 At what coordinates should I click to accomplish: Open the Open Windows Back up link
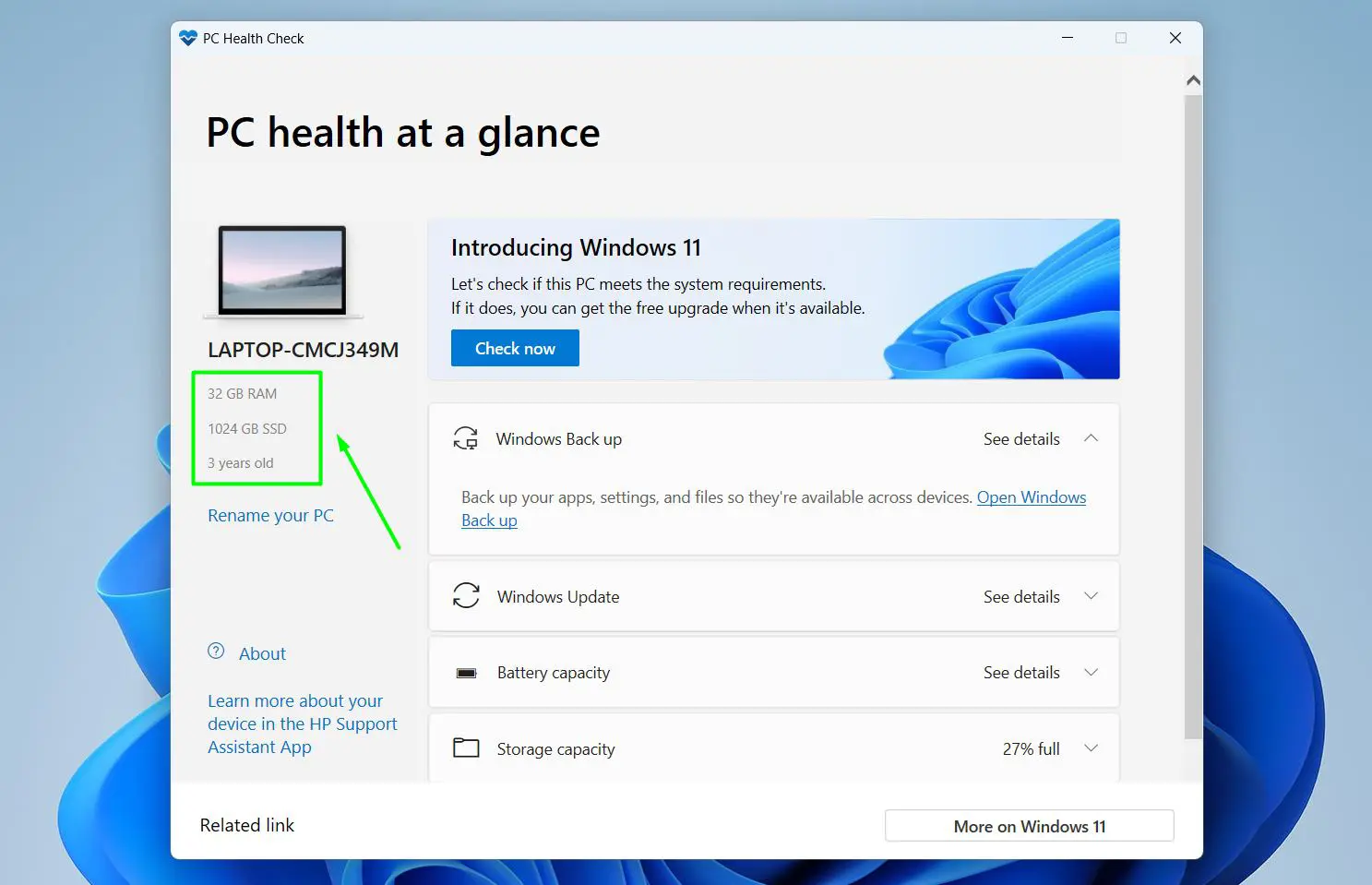pyautogui.click(x=1031, y=497)
